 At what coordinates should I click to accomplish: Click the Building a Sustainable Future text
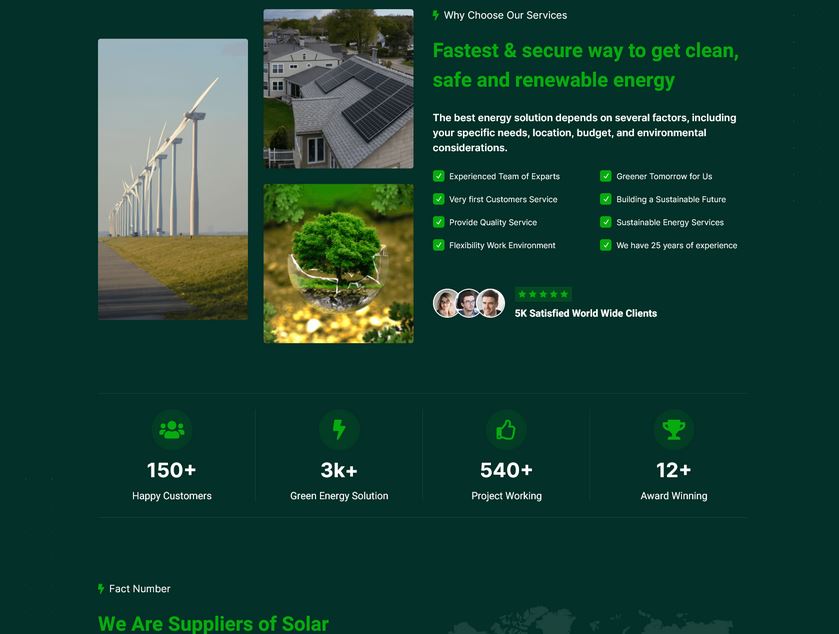[671, 199]
